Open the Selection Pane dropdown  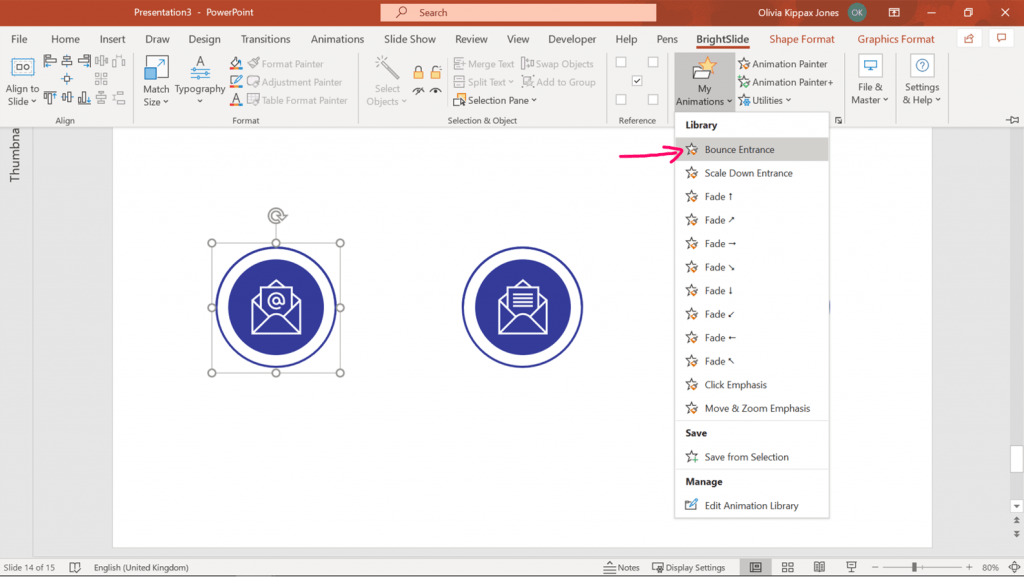point(495,100)
